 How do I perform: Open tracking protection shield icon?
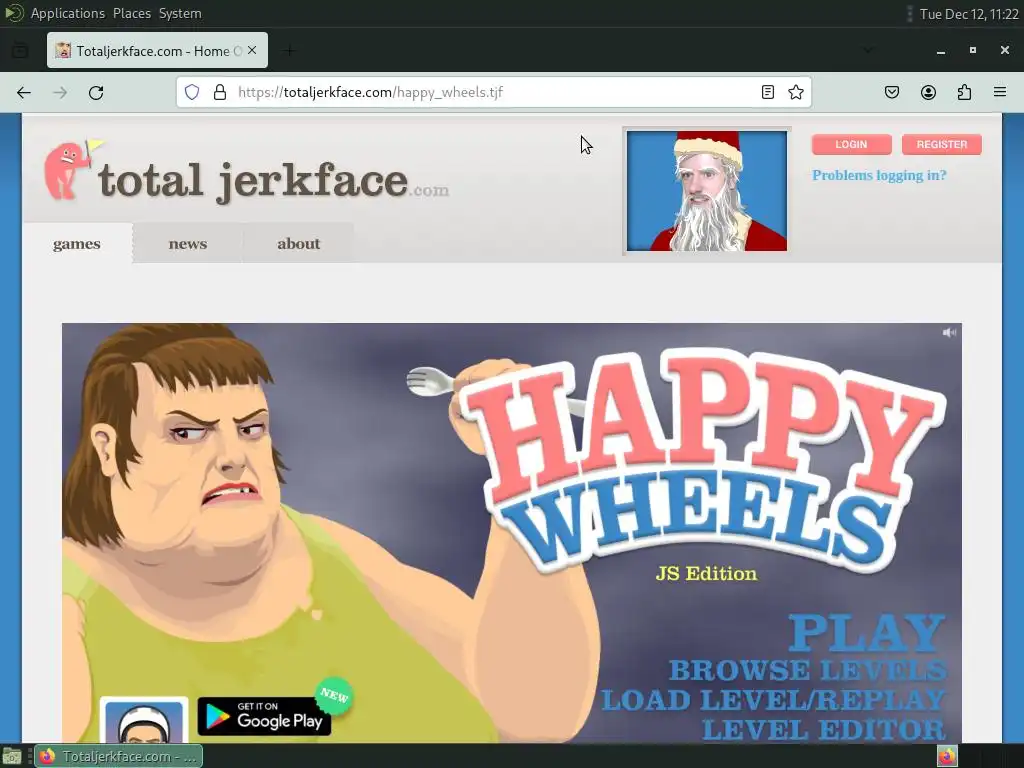coord(191,92)
